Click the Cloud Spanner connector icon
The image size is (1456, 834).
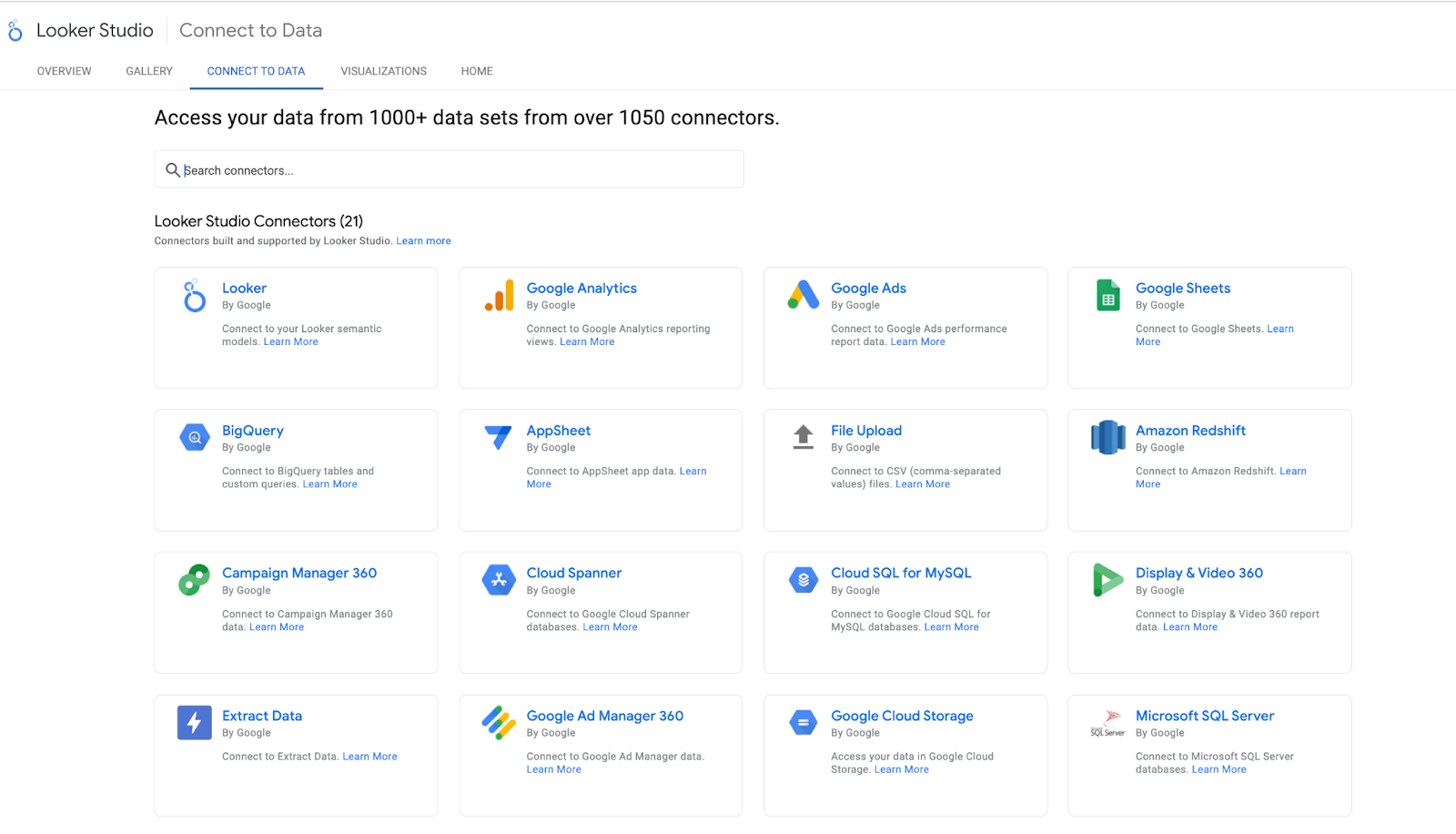pos(498,579)
